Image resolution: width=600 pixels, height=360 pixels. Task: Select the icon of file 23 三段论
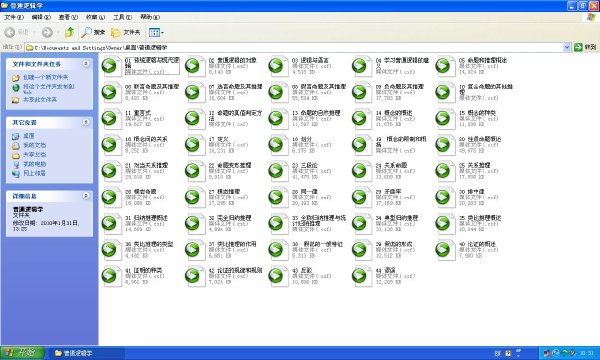click(x=278, y=171)
